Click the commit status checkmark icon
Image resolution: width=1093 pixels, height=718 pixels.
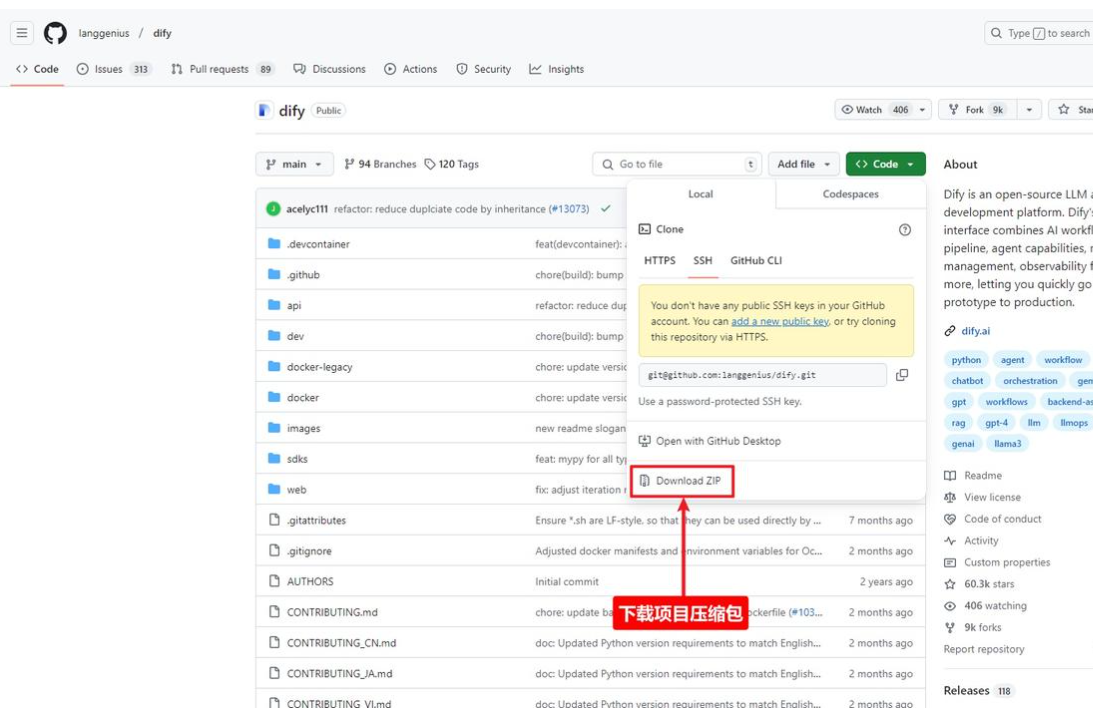pos(605,209)
